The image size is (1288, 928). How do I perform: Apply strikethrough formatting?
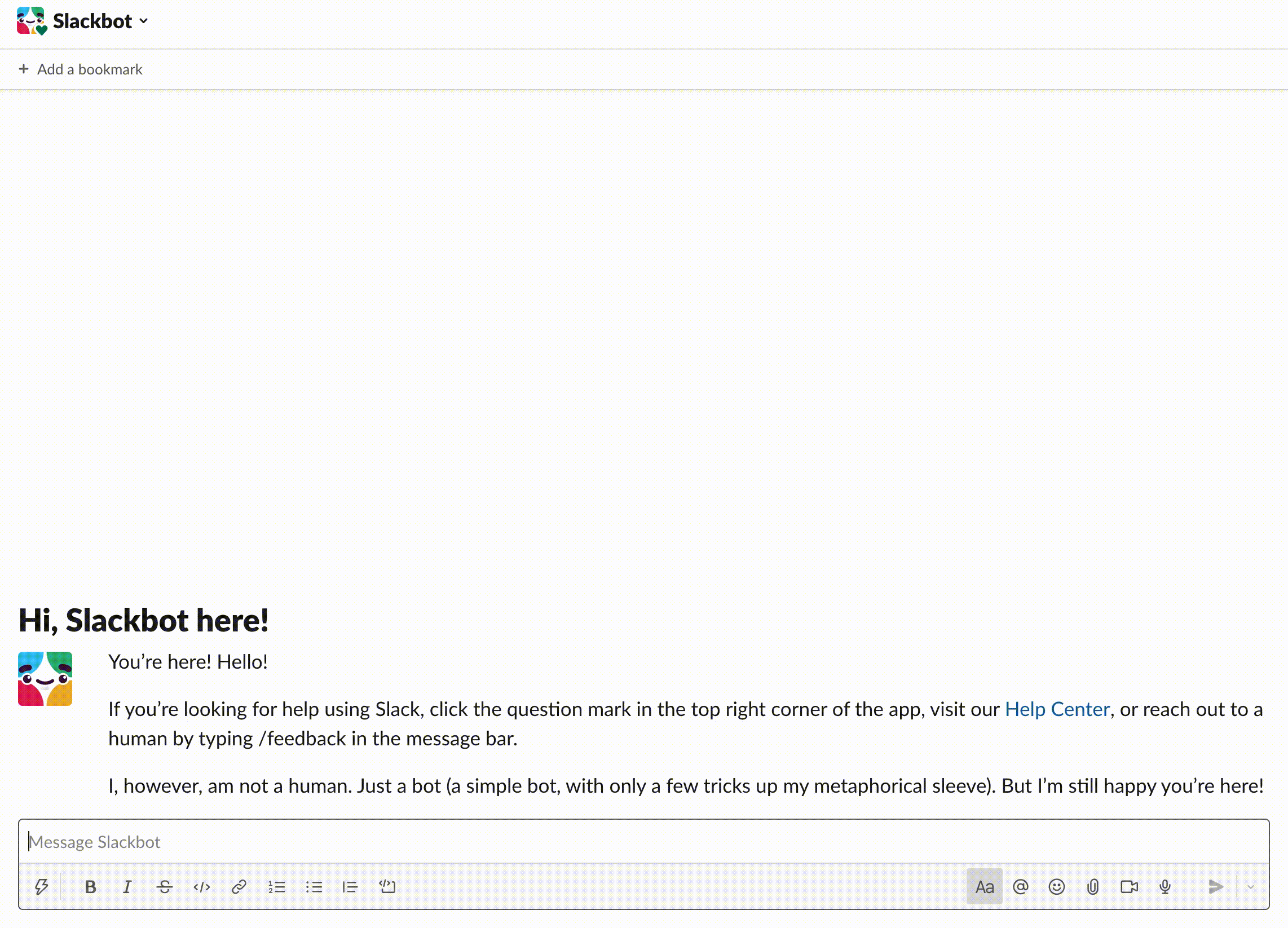(165, 886)
